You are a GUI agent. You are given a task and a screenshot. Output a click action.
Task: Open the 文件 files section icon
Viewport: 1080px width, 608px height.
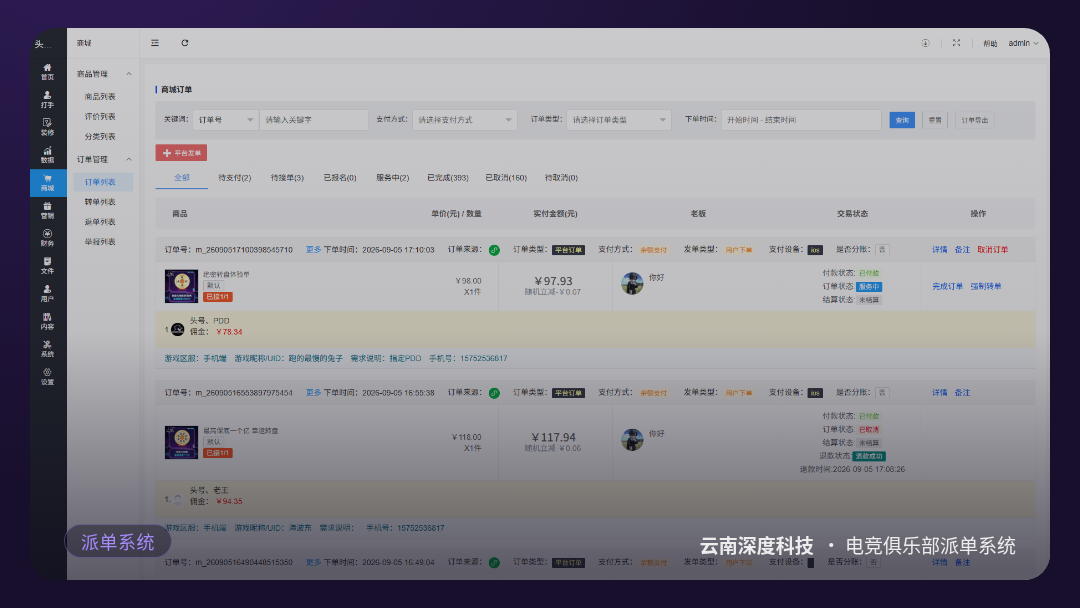click(47, 266)
